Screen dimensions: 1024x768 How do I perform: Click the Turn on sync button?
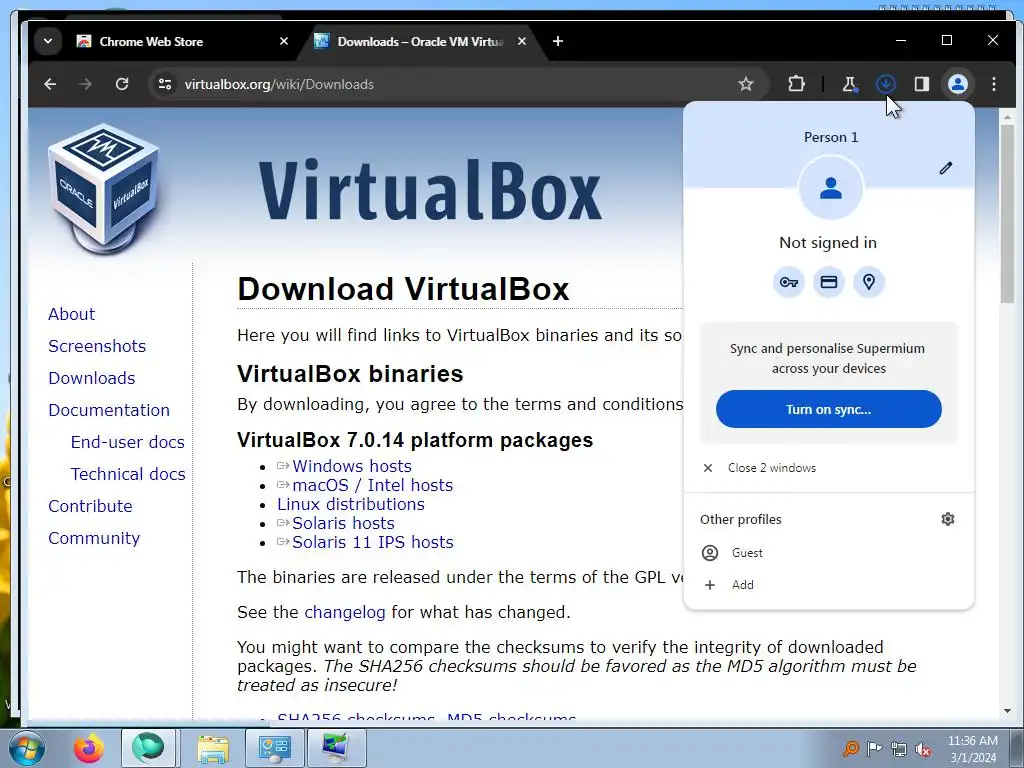[x=829, y=409]
